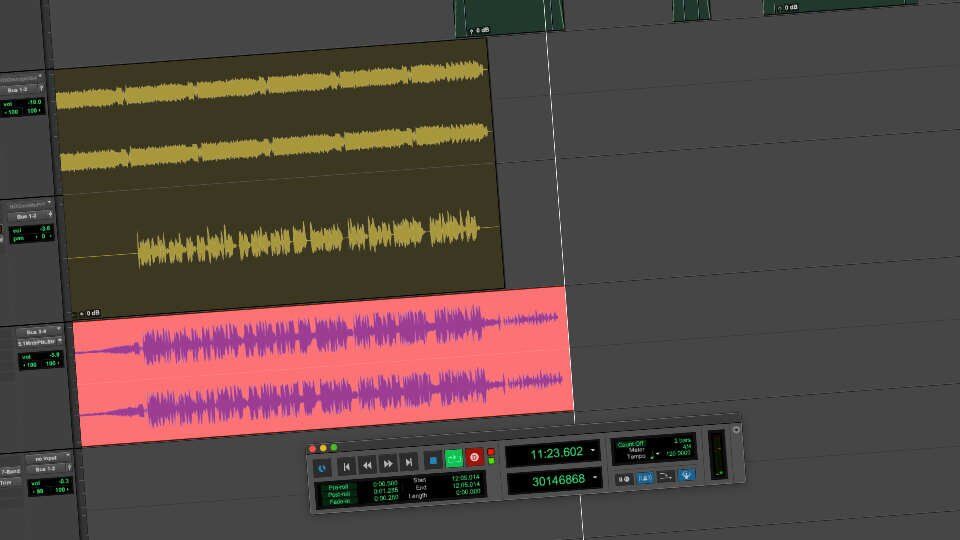Click the 2 bars count-off value
Screen dimensions: 960x540
[x=683, y=440]
